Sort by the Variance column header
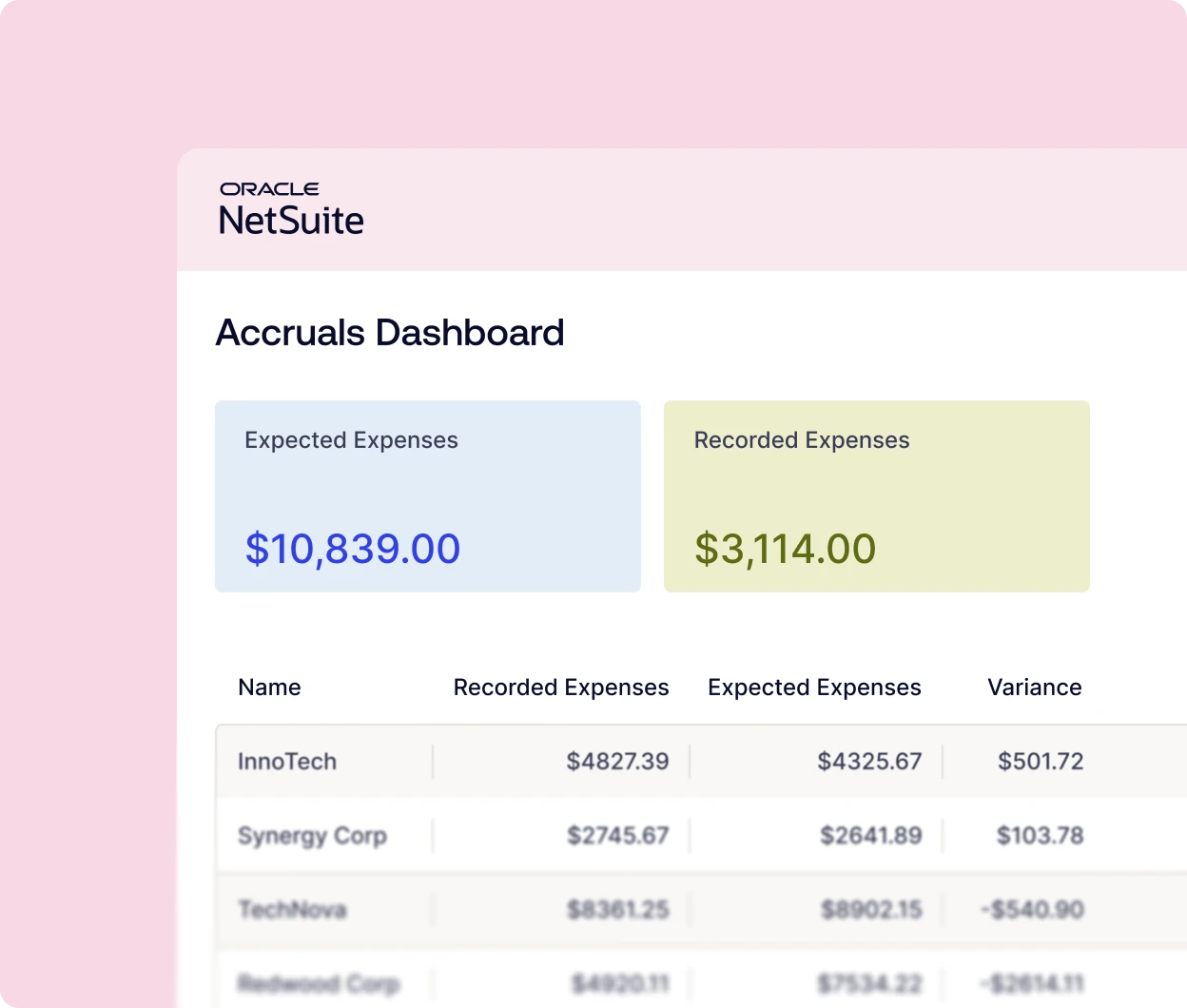Screen dimensions: 1187x1008 pos(1034,688)
